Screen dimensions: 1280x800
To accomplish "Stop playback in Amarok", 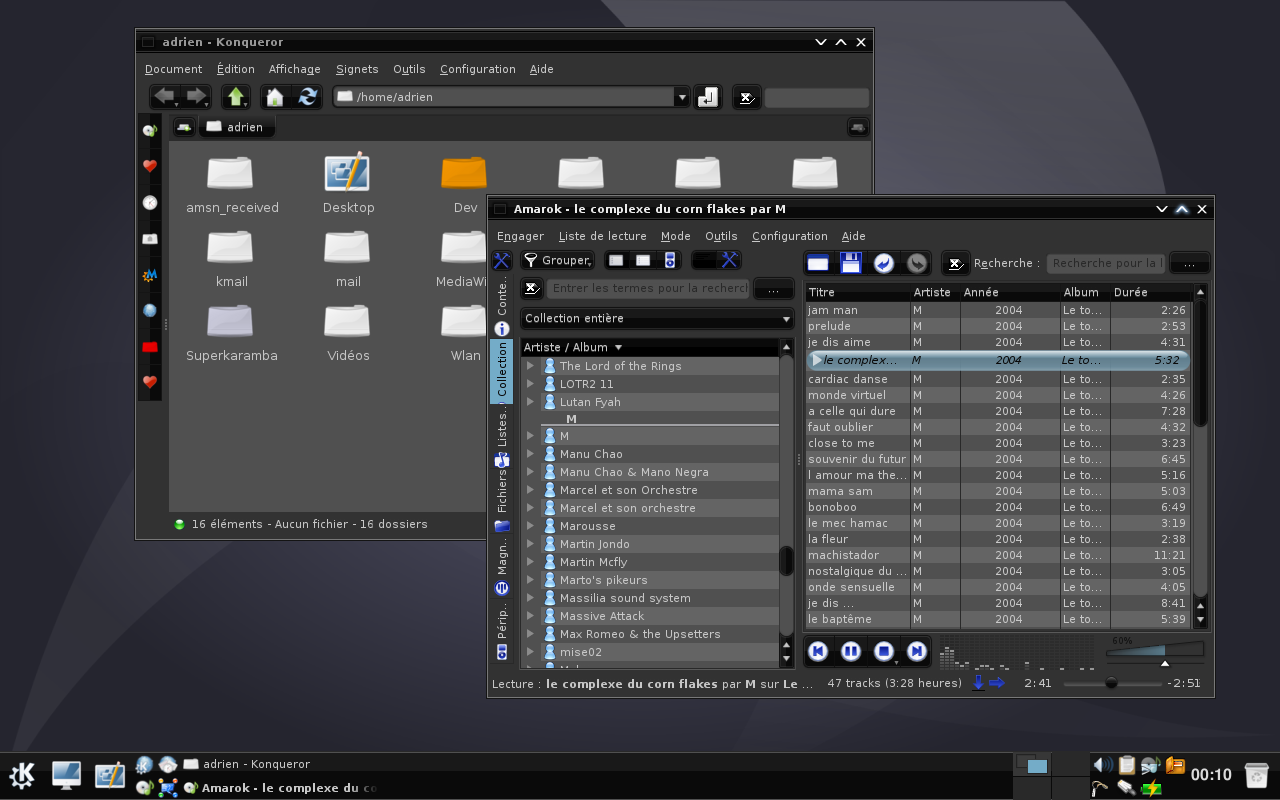I will pyautogui.click(x=884, y=651).
